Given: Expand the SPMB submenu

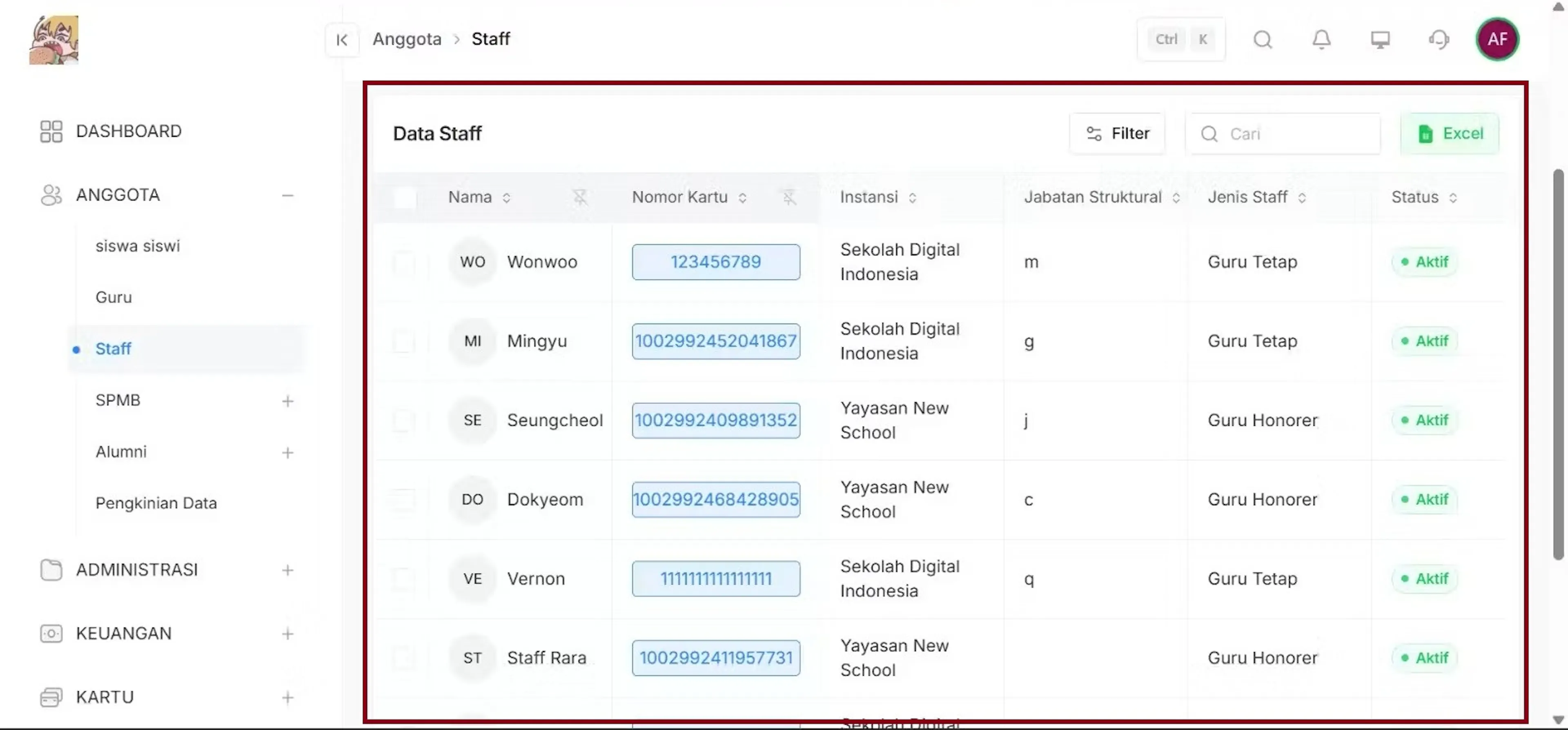Looking at the screenshot, I should [287, 401].
